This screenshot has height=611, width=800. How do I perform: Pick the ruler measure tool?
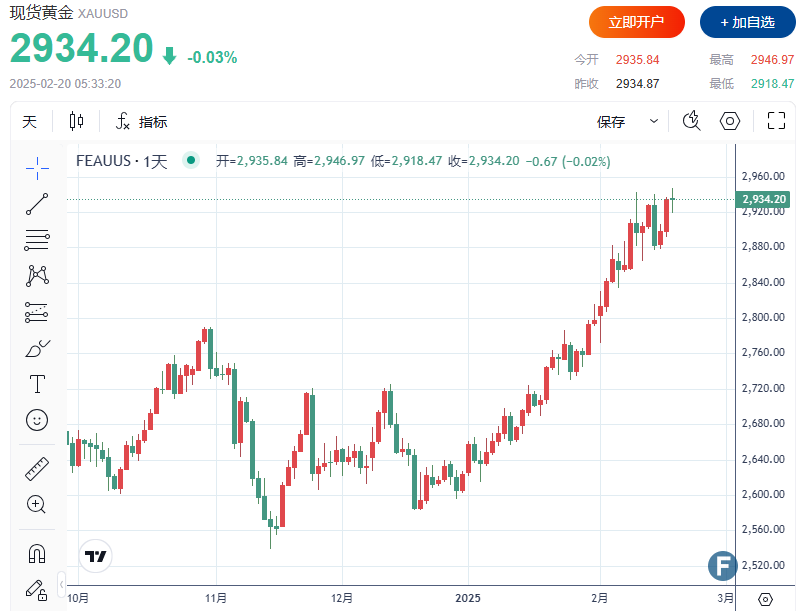[x=37, y=468]
